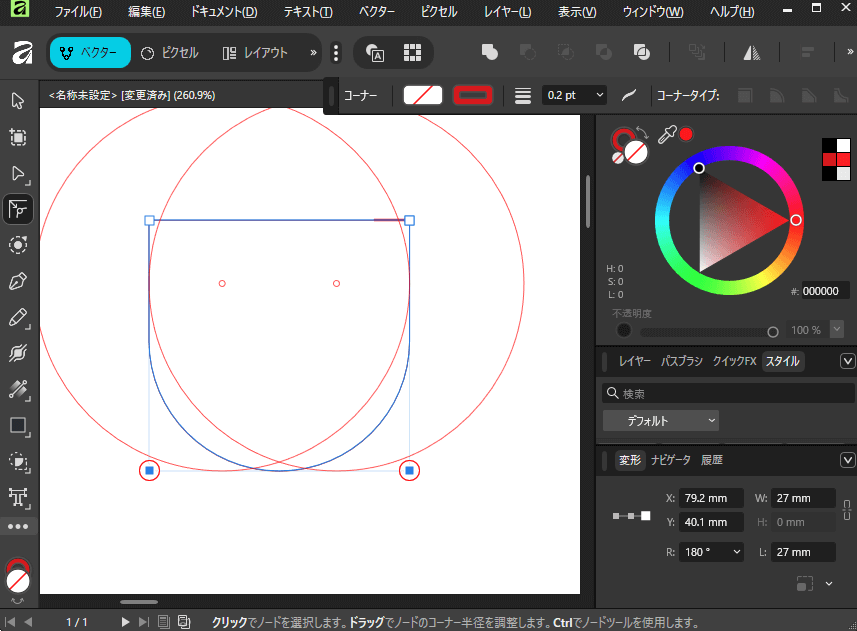The image size is (857, 631).
Task: Click the boolean Add operation icon
Action: 490,52
